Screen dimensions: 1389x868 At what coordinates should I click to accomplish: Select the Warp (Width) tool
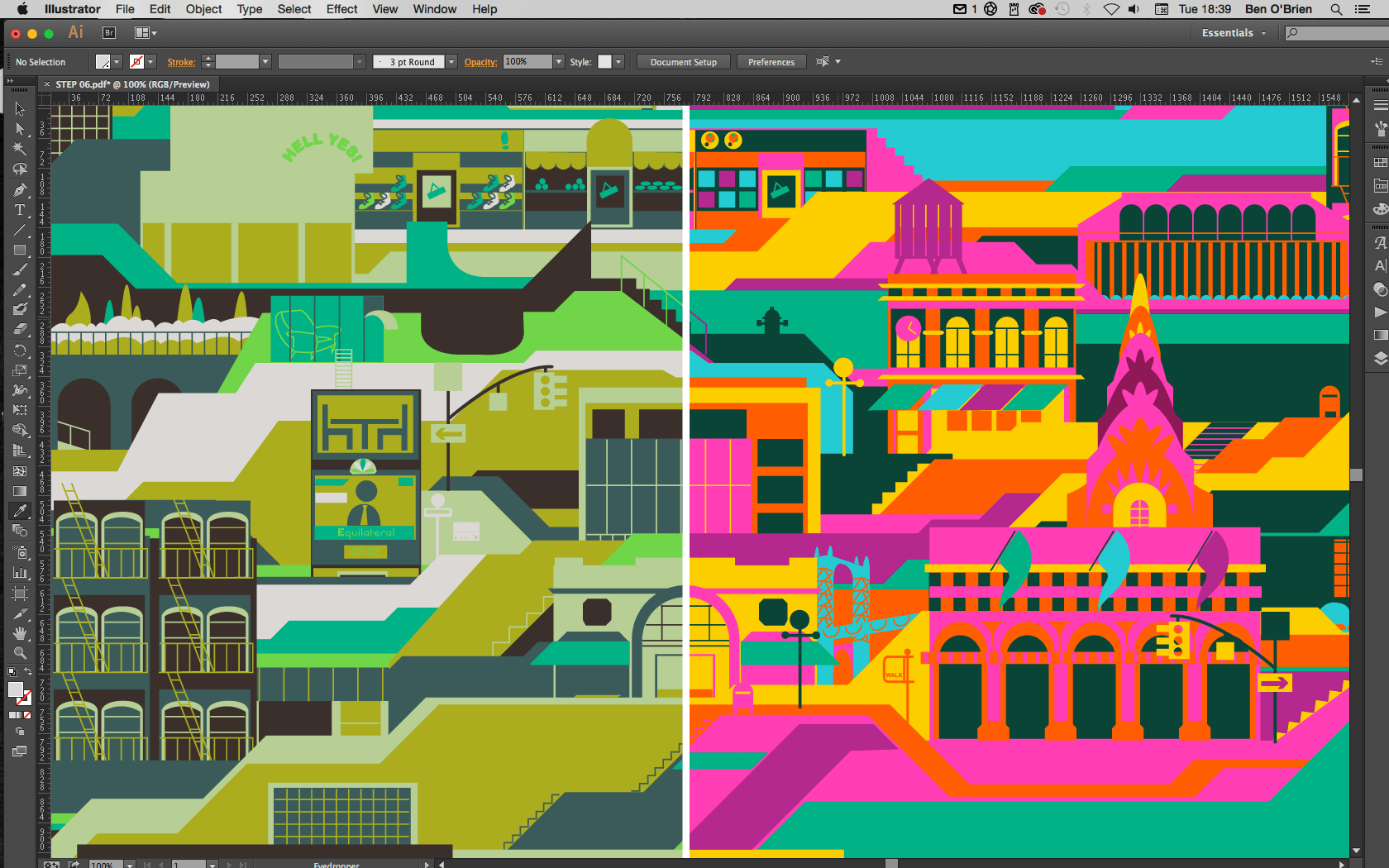[x=20, y=389]
